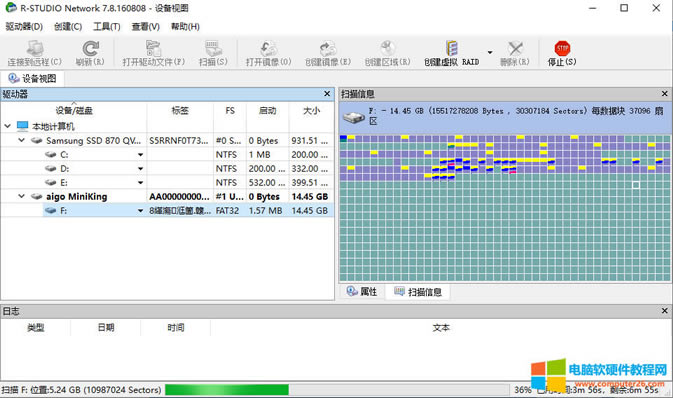Image resolution: width=673 pixels, height=398 pixels.
Task: Click the Date column header in log
Action: [106, 328]
